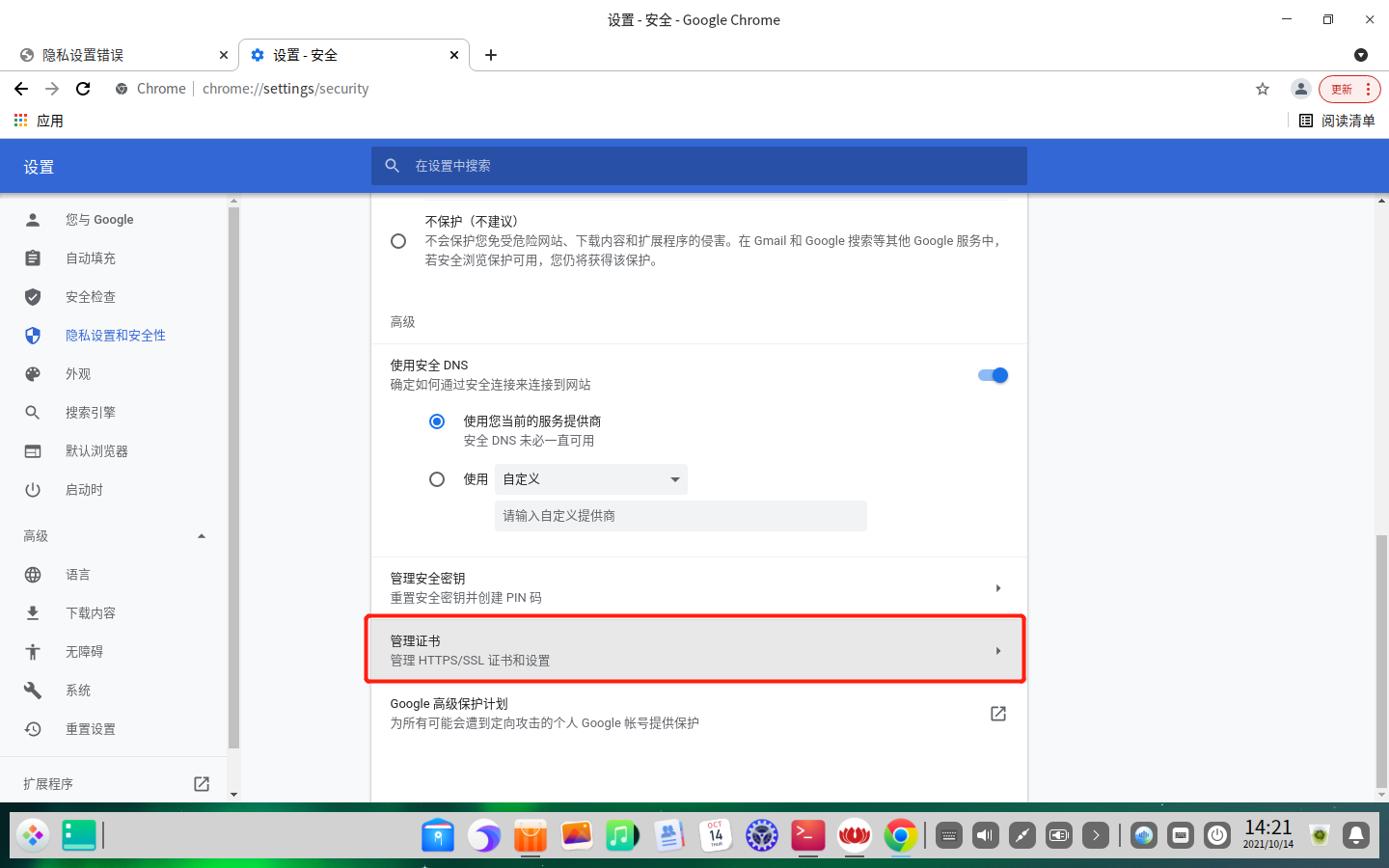The width and height of the screenshot is (1389, 868).
Task: Select the 不保护（不建议）radio option
Action: (x=398, y=241)
